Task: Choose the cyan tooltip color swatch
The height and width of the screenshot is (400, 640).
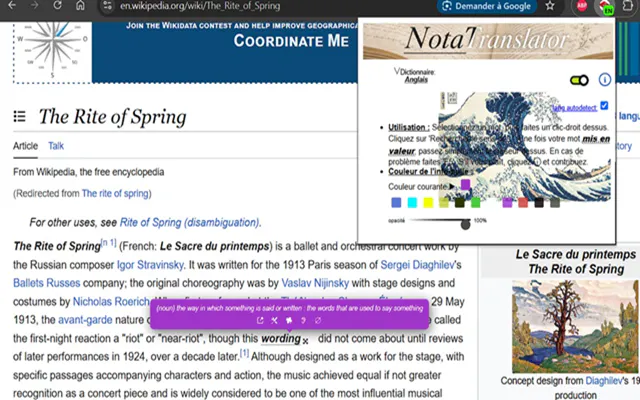Action: click(412, 202)
